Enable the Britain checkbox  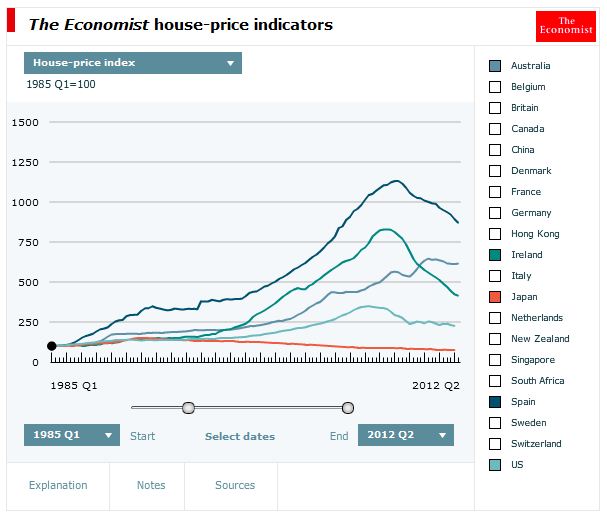[x=495, y=108]
